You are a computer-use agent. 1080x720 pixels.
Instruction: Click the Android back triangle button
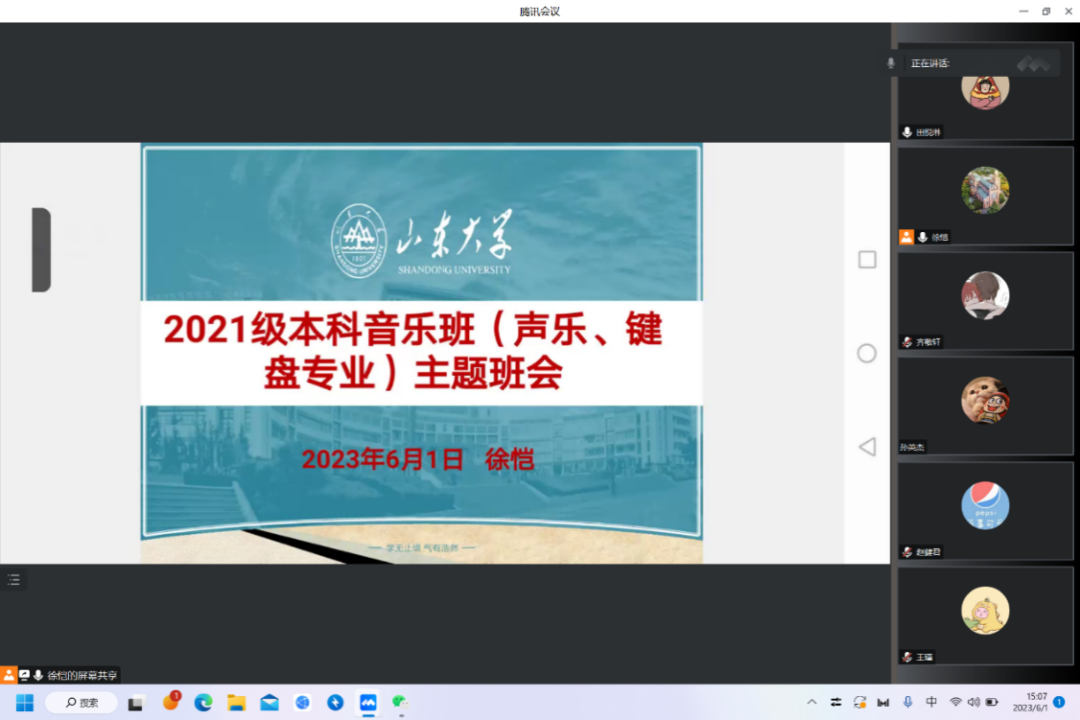(x=867, y=447)
